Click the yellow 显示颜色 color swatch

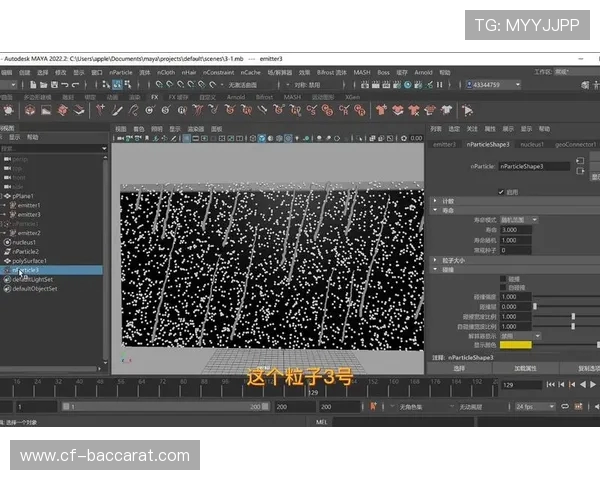tap(515, 345)
